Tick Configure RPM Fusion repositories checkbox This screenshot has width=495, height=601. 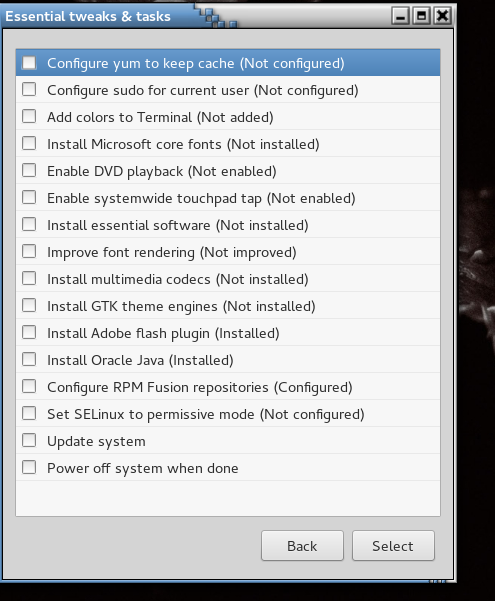[29, 386]
